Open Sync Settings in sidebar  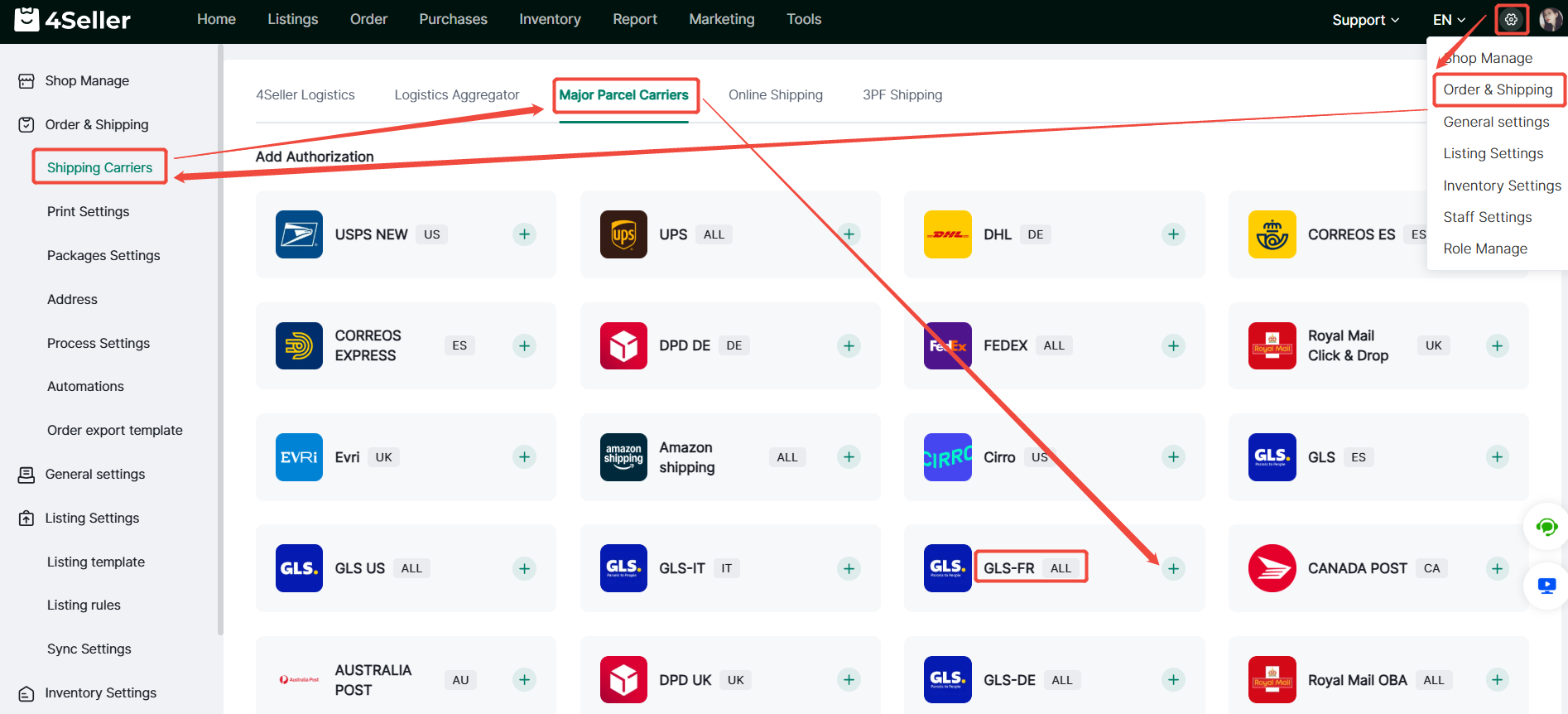(89, 649)
